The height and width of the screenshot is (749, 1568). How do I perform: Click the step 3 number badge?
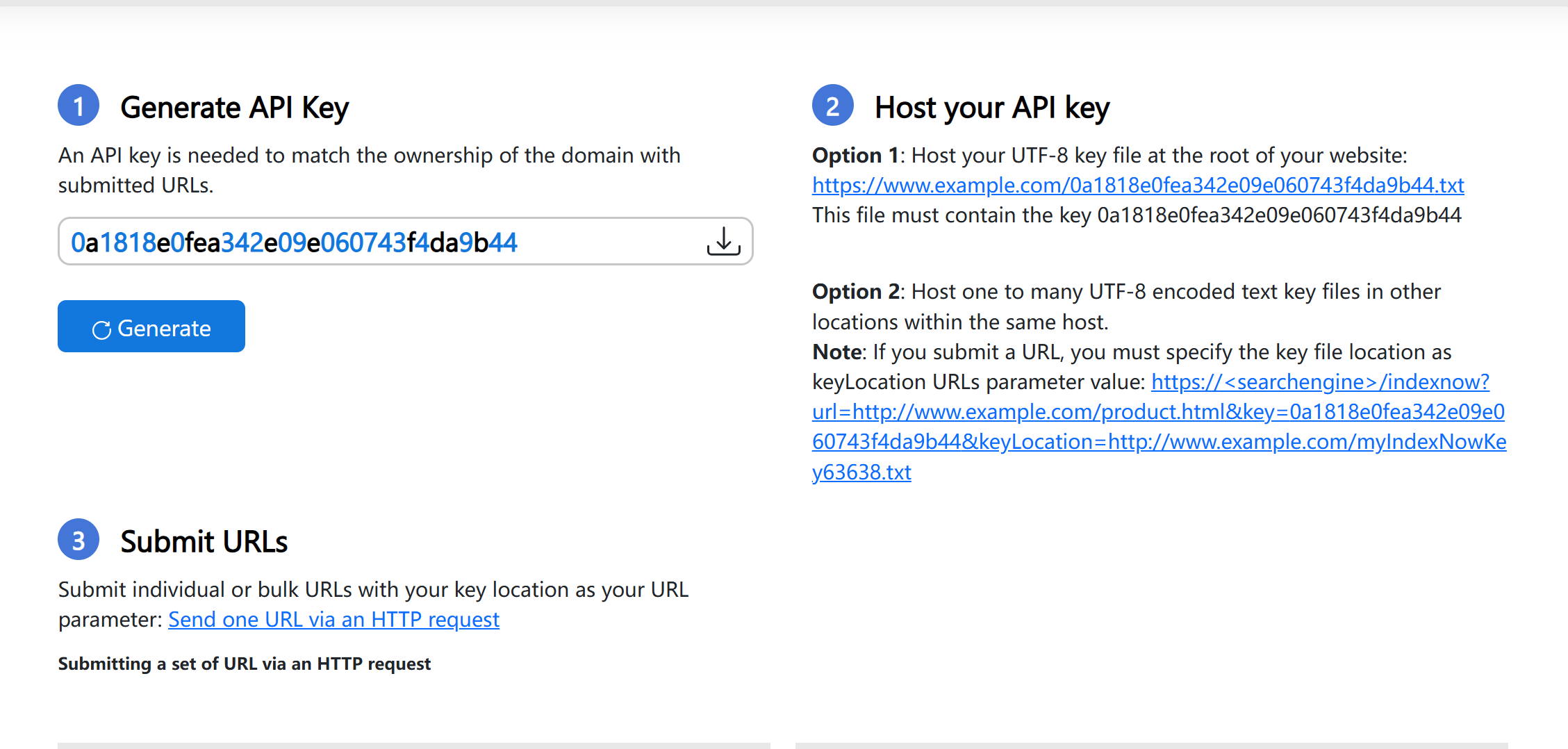point(79,540)
